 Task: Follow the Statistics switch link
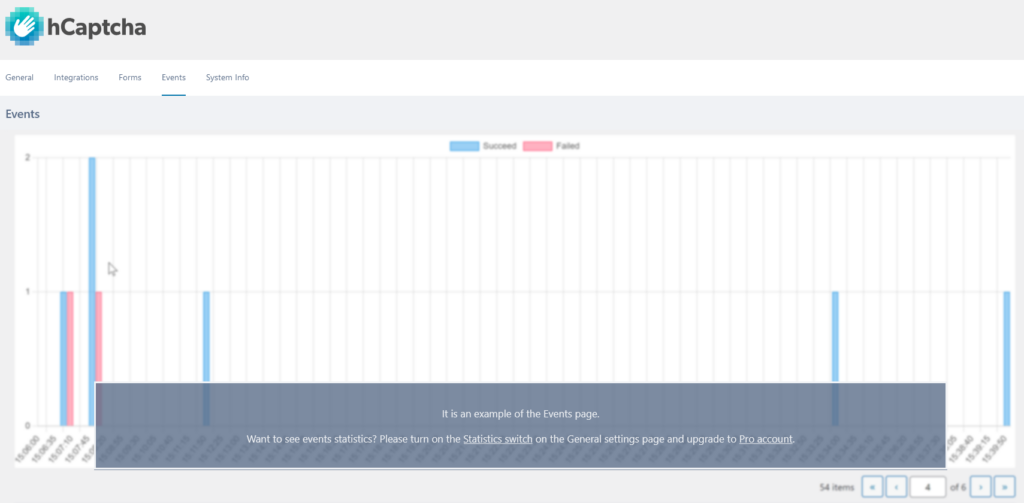tap(497, 439)
